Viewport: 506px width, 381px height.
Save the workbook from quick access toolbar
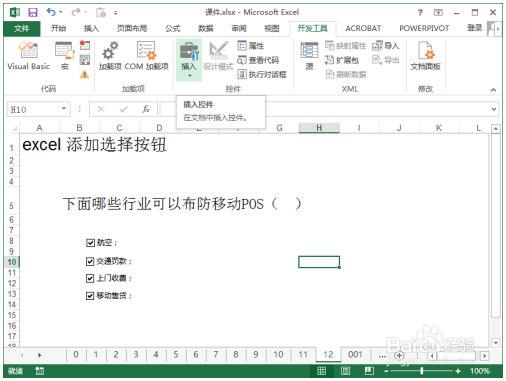pyautogui.click(x=33, y=13)
